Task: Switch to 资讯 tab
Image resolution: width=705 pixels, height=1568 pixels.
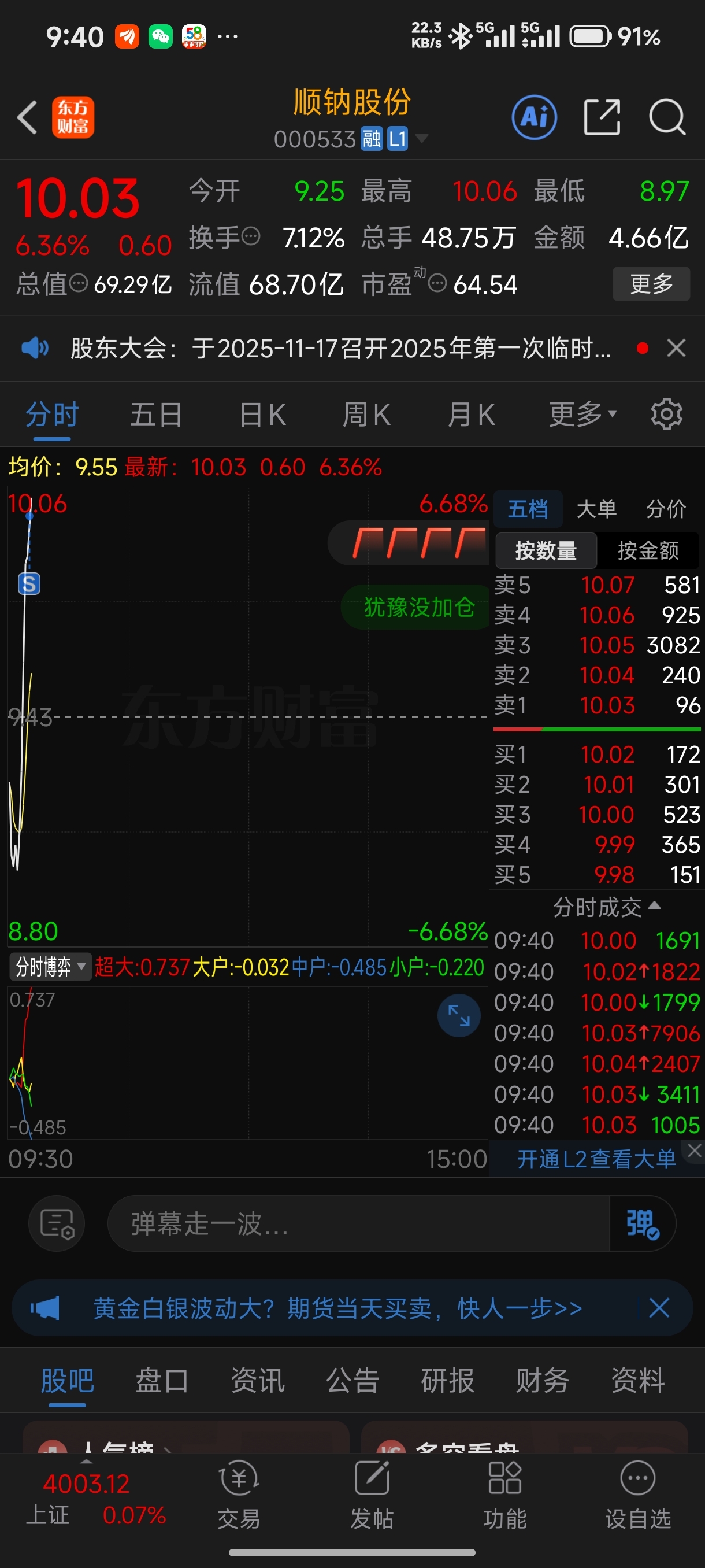Action: [x=257, y=1381]
